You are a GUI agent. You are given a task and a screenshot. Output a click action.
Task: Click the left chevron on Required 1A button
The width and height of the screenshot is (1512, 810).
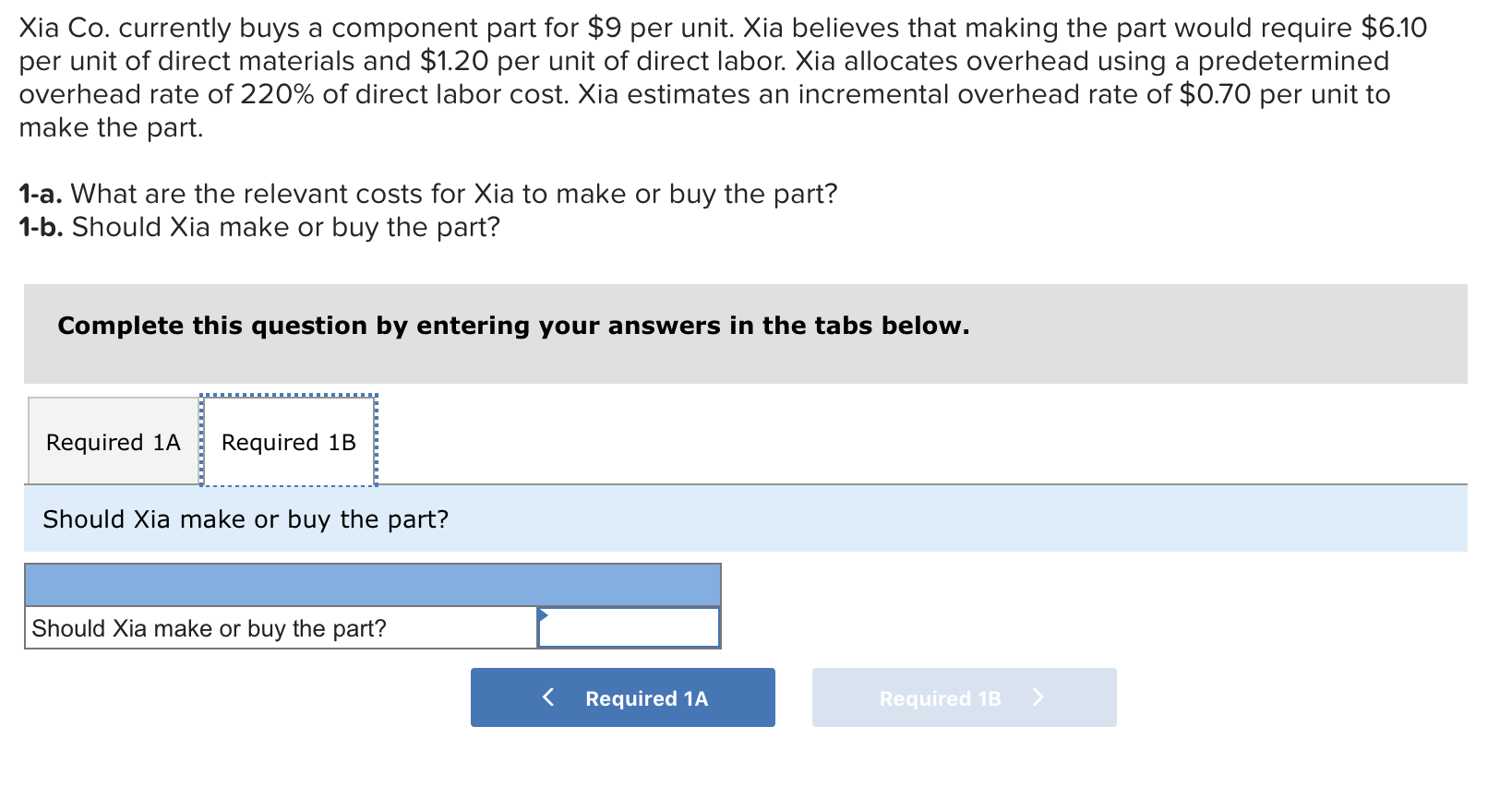[x=550, y=697]
